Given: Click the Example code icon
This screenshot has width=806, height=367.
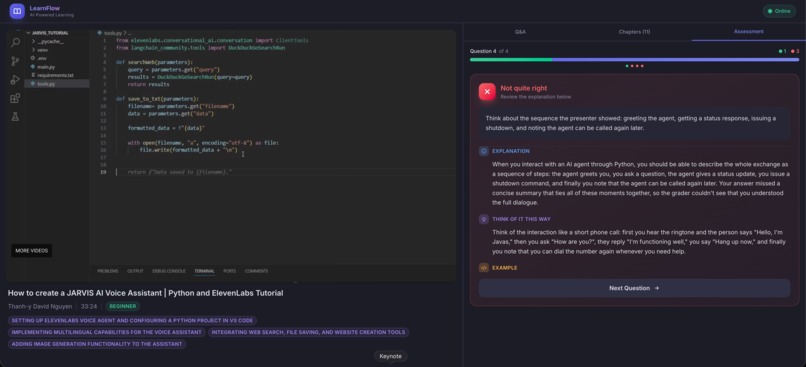Looking at the screenshot, I should [x=483, y=268].
